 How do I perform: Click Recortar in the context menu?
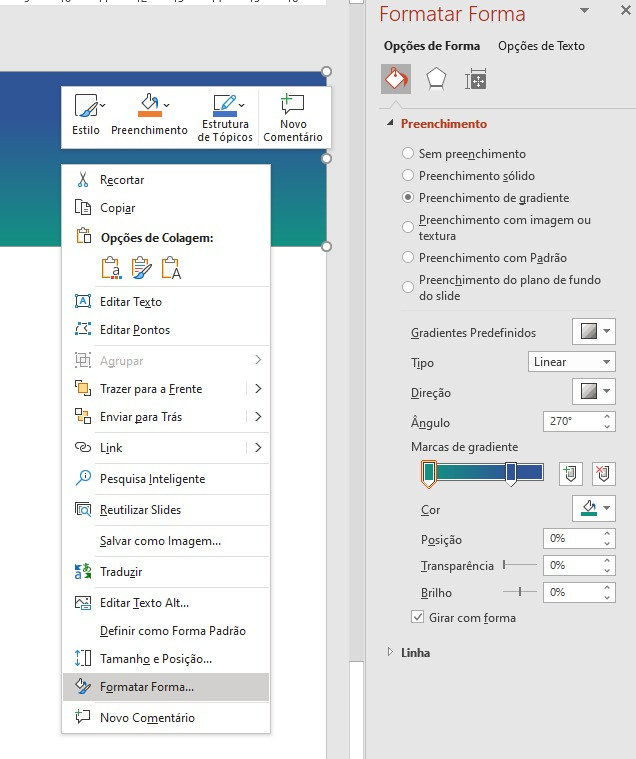pyautogui.click(x=166, y=180)
